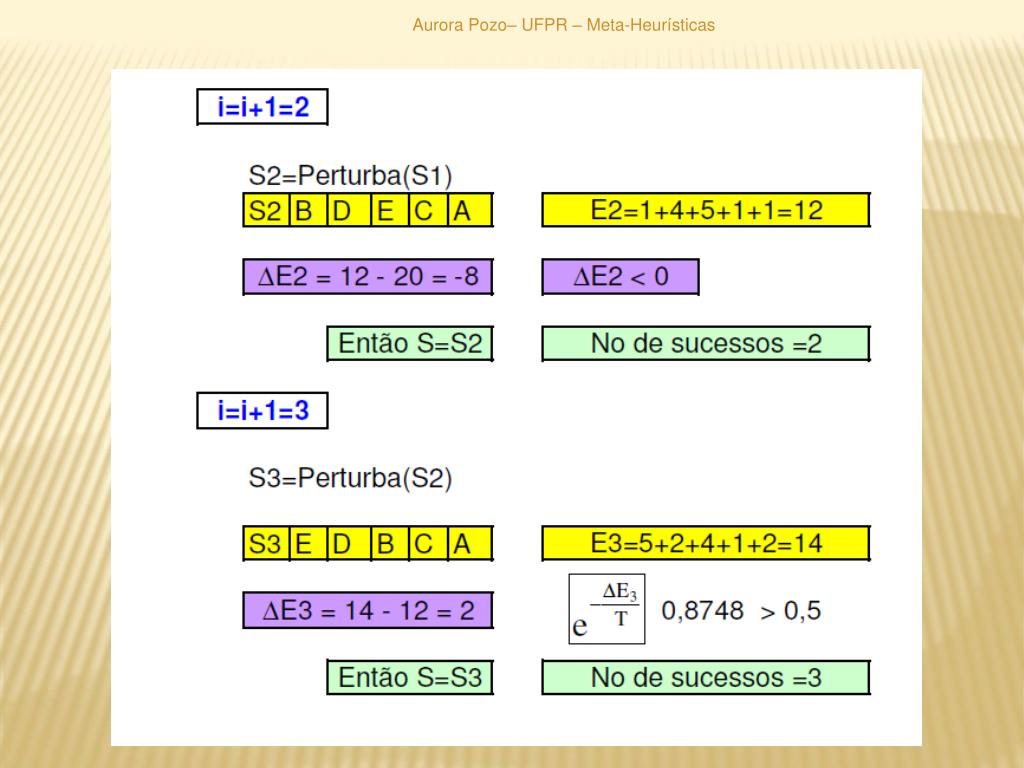Click cell 'B' in the S3 row

tap(390, 543)
